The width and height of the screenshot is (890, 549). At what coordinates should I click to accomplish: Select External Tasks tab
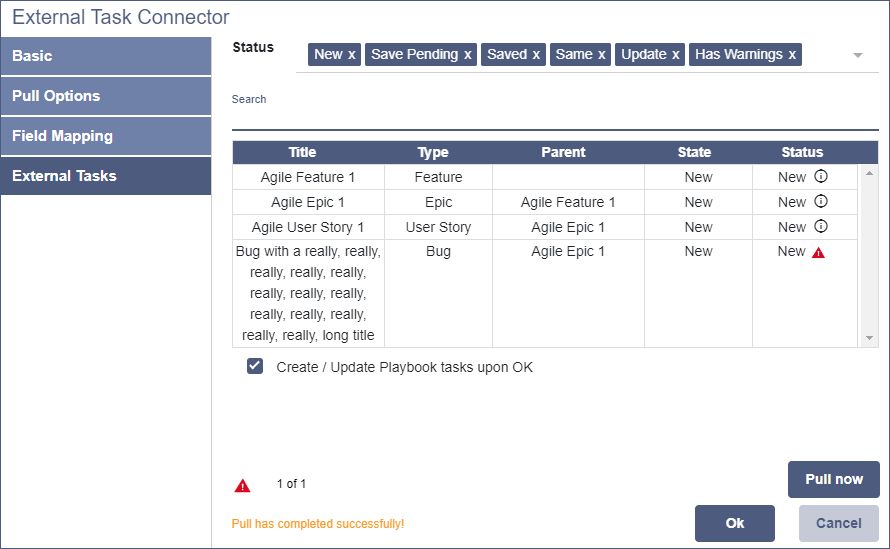click(106, 176)
